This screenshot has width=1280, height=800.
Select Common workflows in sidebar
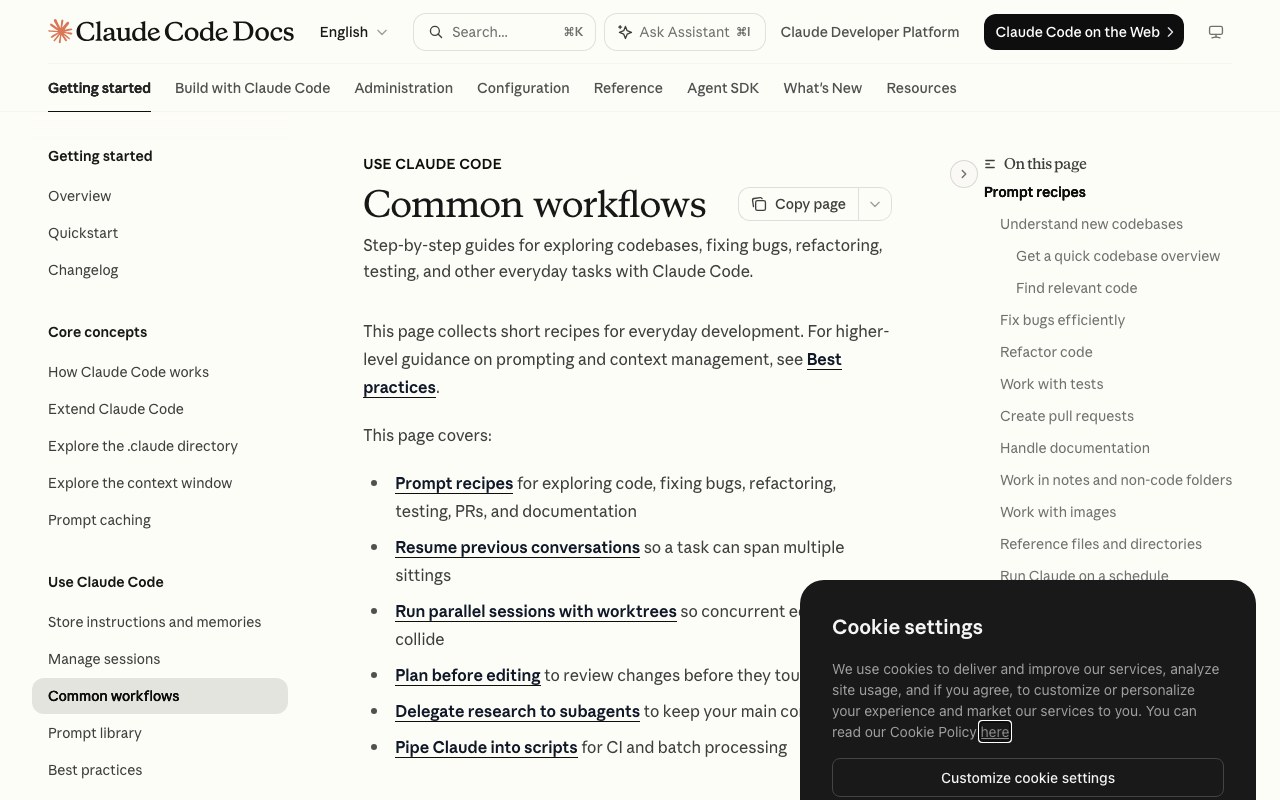pyautogui.click(x=160, y=696)
